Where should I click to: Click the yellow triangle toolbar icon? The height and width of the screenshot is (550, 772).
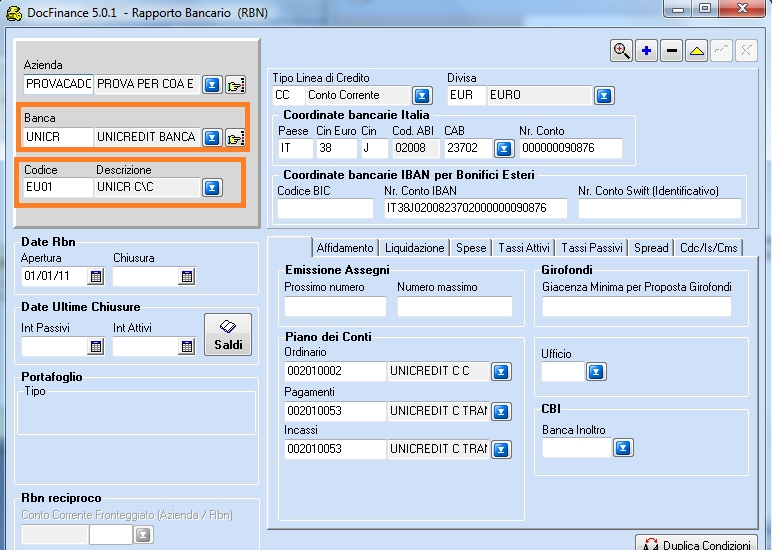click(x=696, y=51)
